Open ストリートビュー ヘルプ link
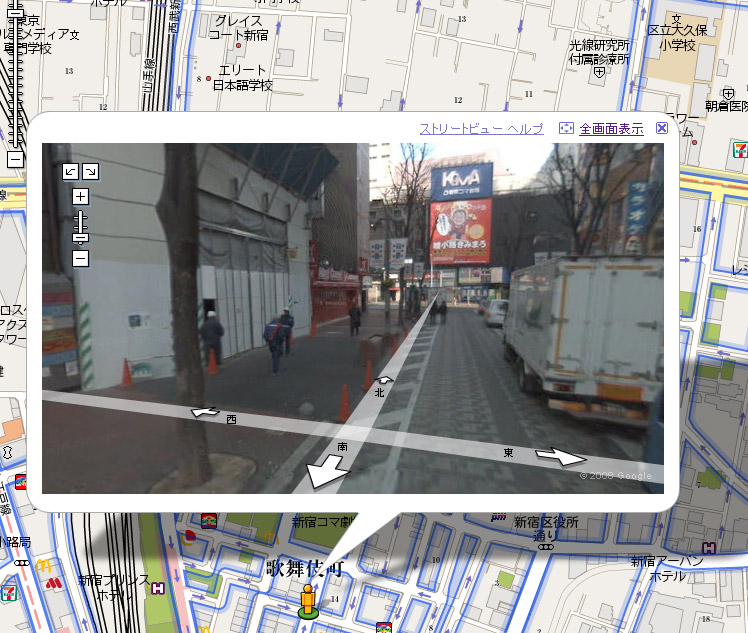 point(481,129)
